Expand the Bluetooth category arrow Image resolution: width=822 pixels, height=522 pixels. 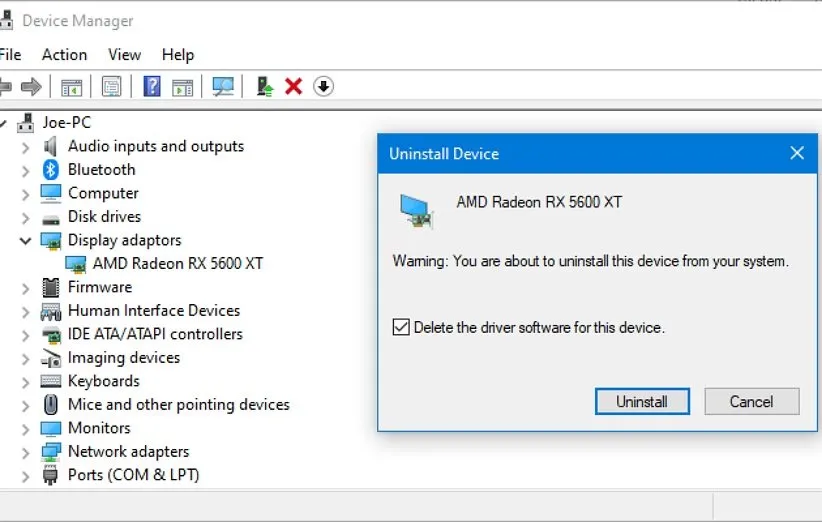click(26, 170)
